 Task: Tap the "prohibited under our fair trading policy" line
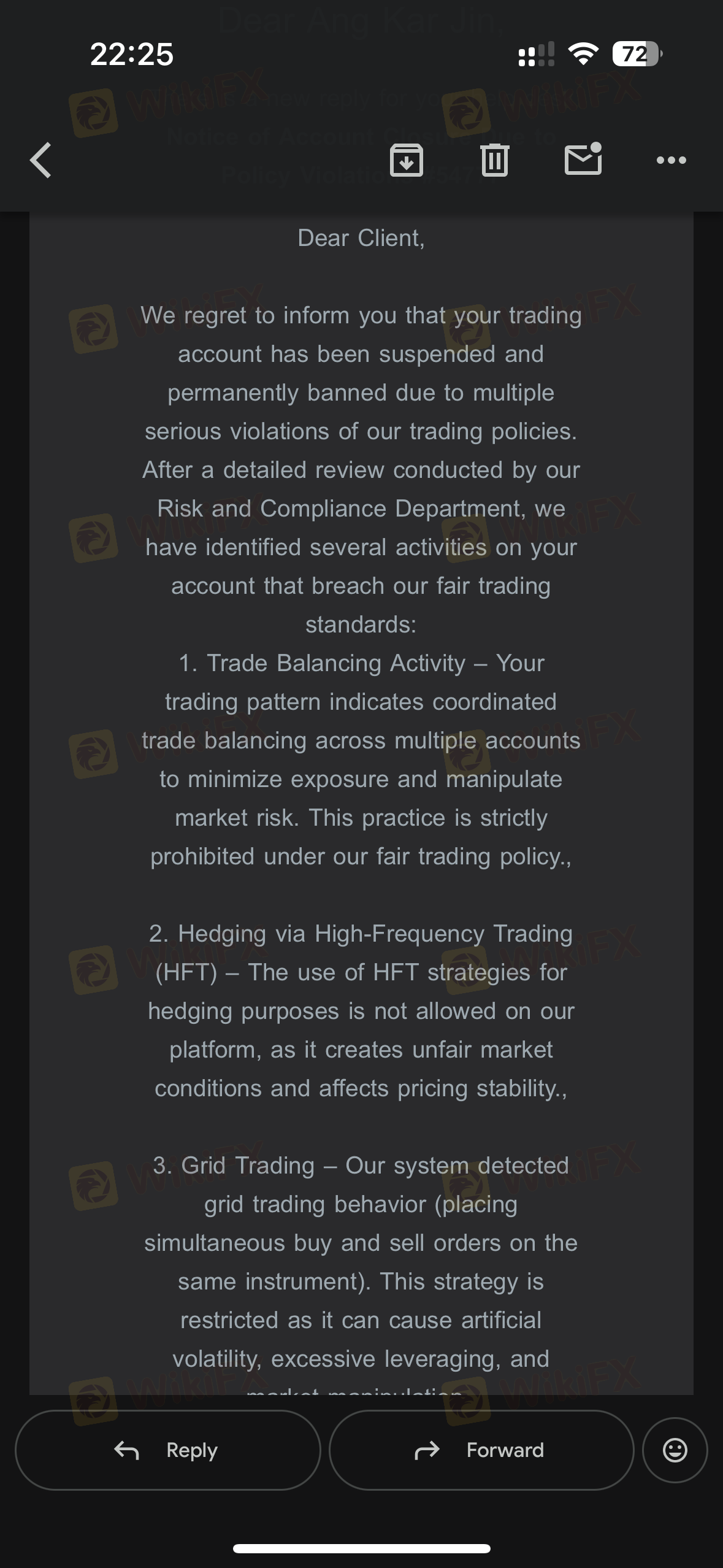[361, 856]
